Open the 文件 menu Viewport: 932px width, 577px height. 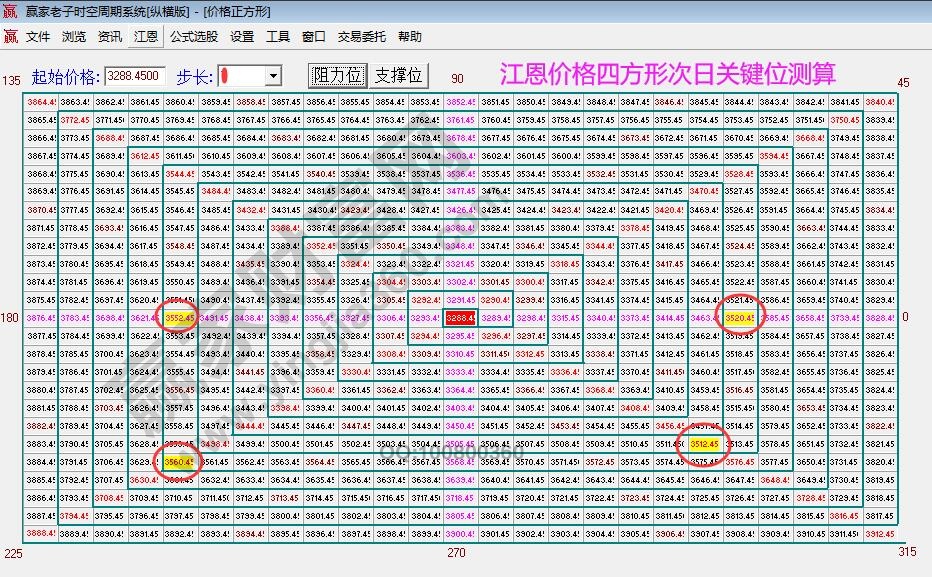point(37,36)
